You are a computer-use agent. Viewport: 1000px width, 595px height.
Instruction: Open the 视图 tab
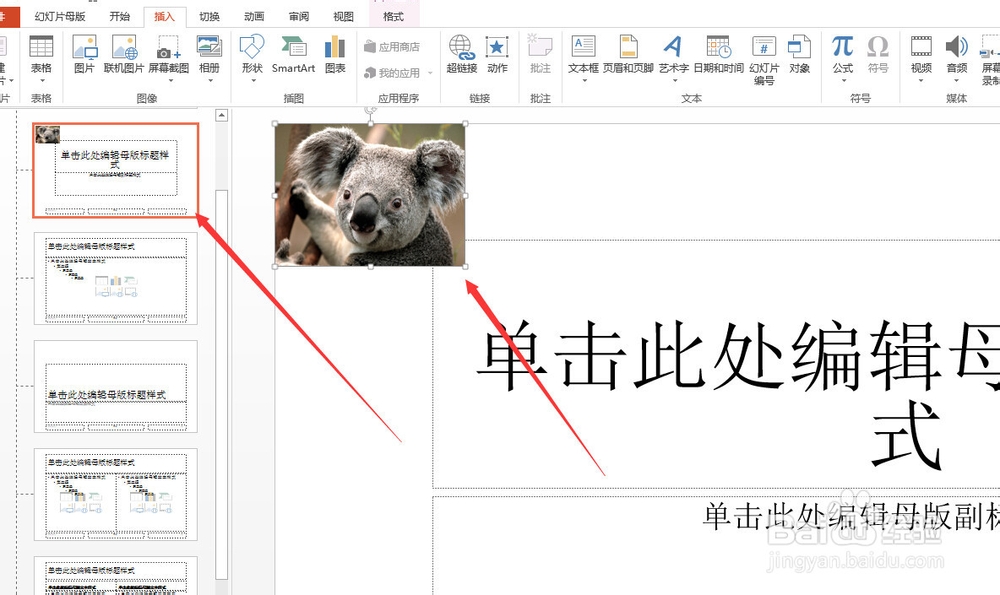343,17
